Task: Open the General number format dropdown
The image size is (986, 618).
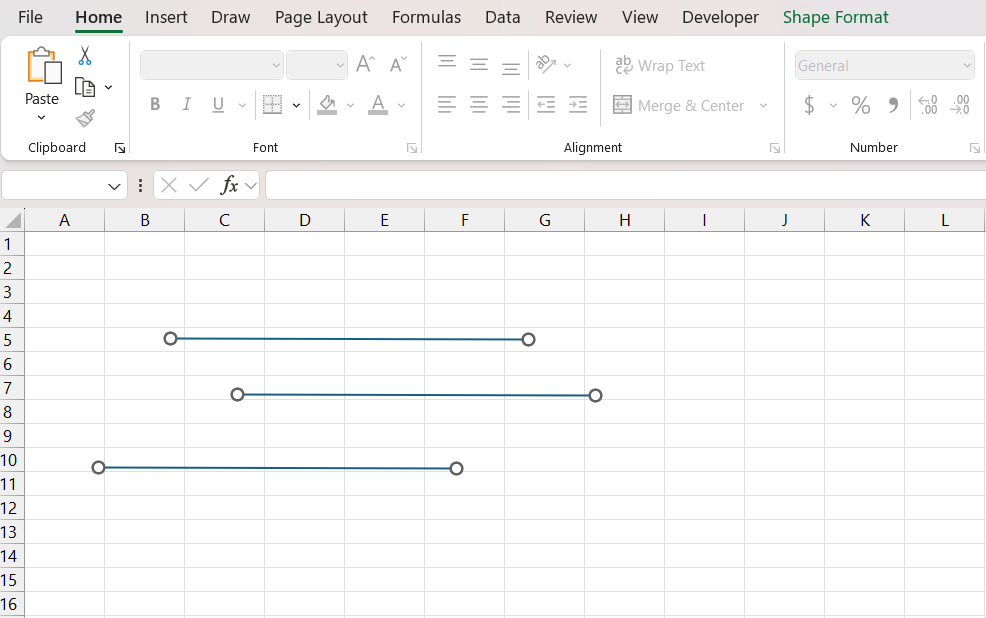Action: click(x=967, y=65)
